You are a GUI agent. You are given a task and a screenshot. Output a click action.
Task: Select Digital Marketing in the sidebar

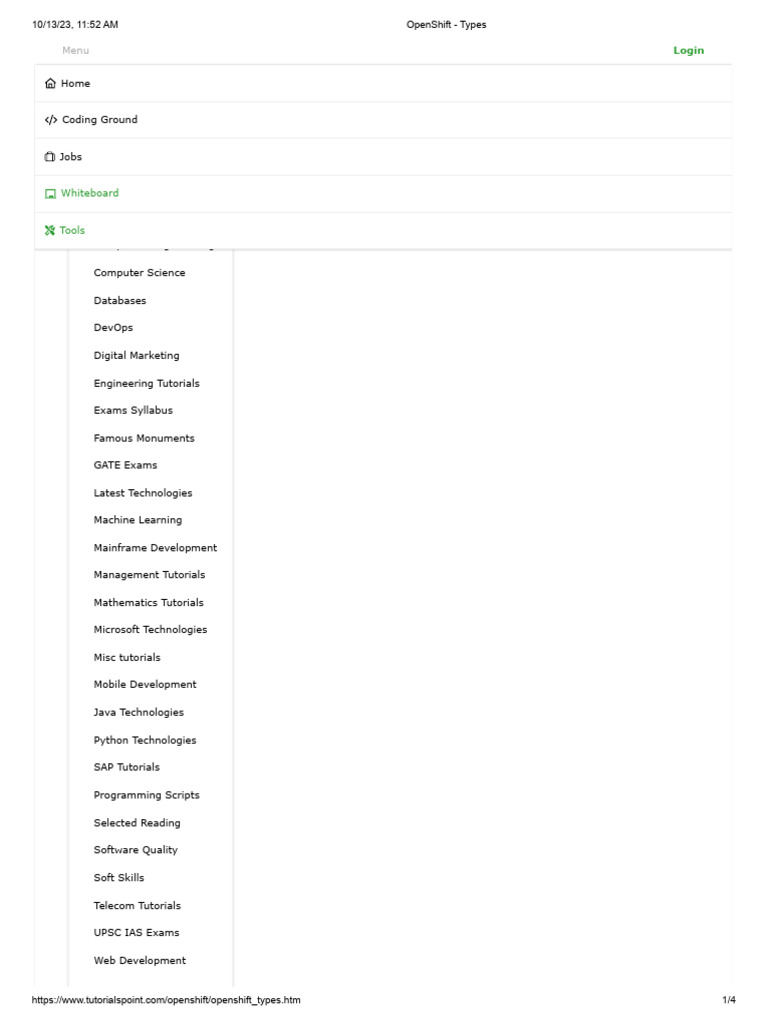(136, 356)
